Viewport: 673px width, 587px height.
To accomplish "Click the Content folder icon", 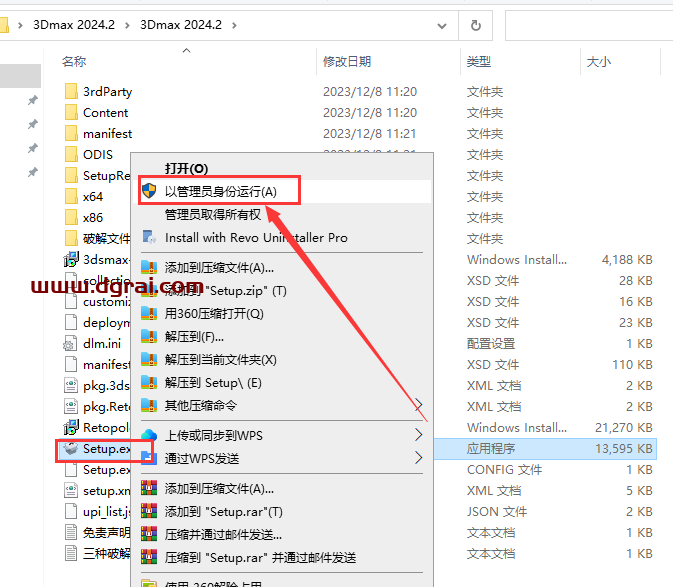I will [71, 112].
